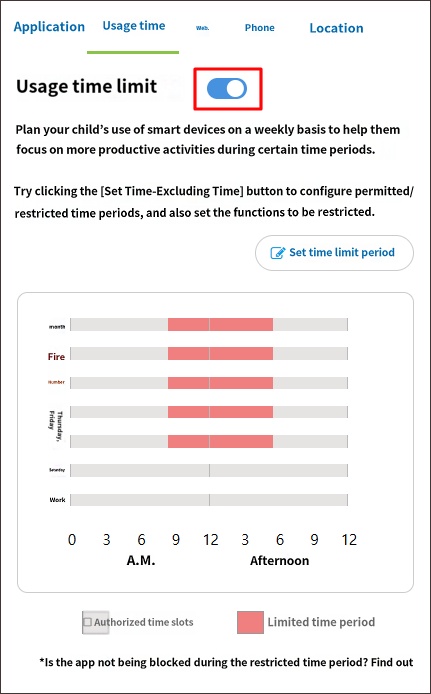Click Find out link about app blocking
The image size is (431, 694).
click(x=392, y=663)
